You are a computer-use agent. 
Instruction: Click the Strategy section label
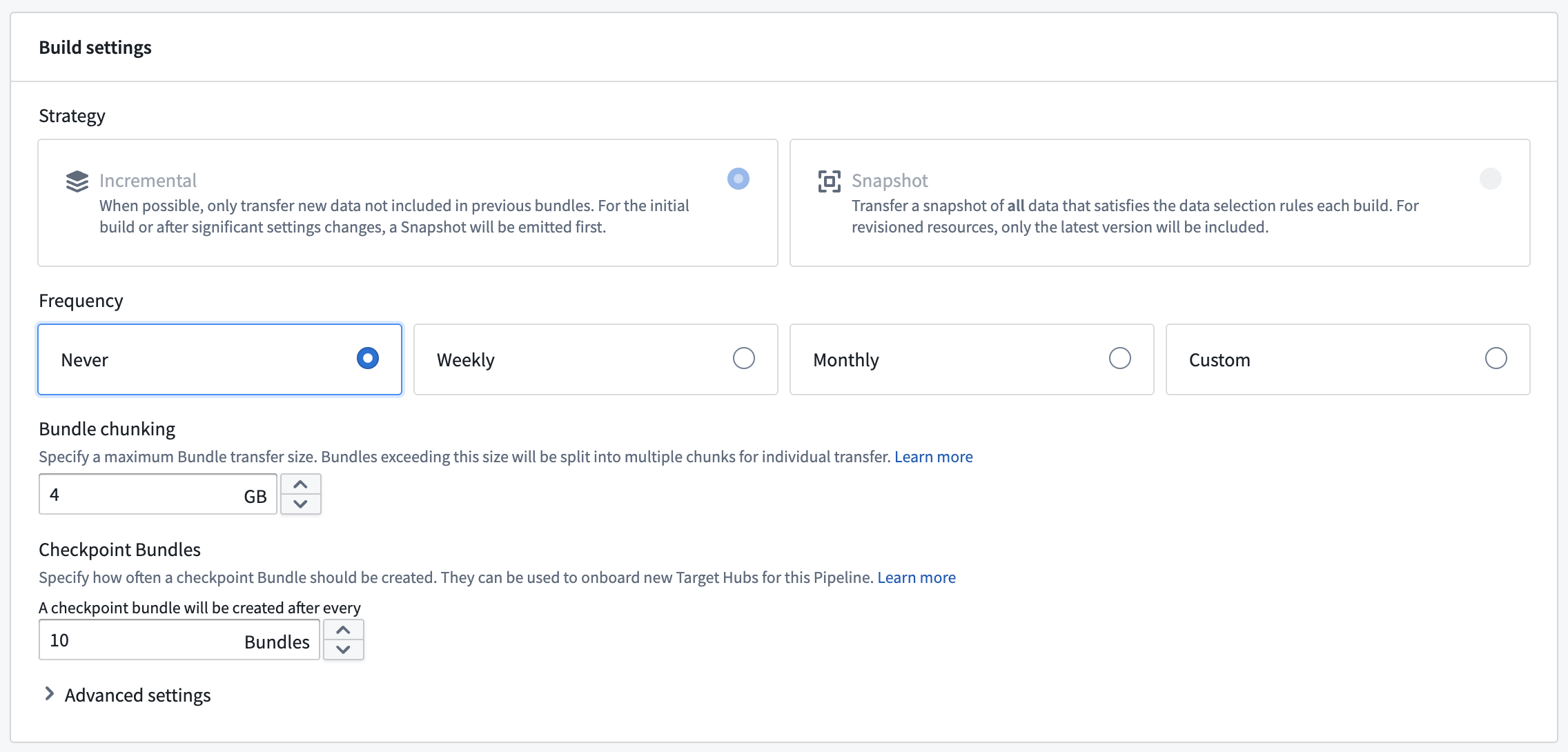click(72, 116)
